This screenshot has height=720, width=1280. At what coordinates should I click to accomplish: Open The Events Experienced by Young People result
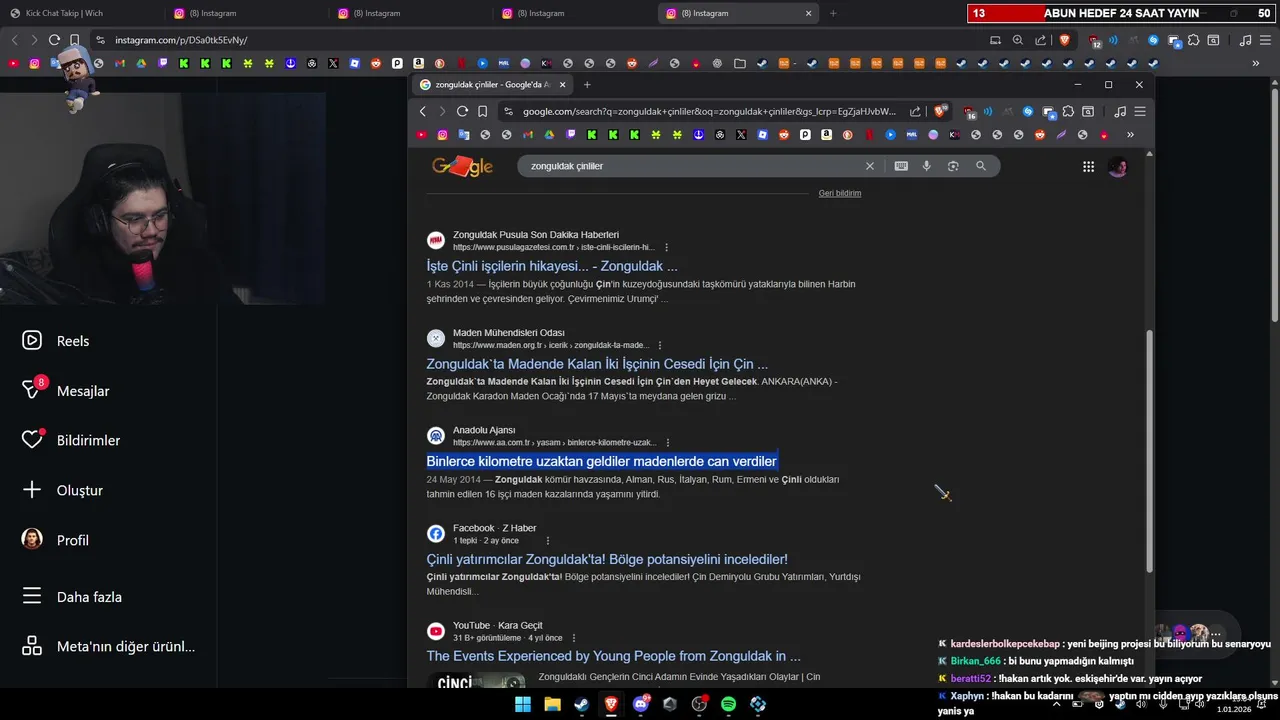[x=613, y=656]
